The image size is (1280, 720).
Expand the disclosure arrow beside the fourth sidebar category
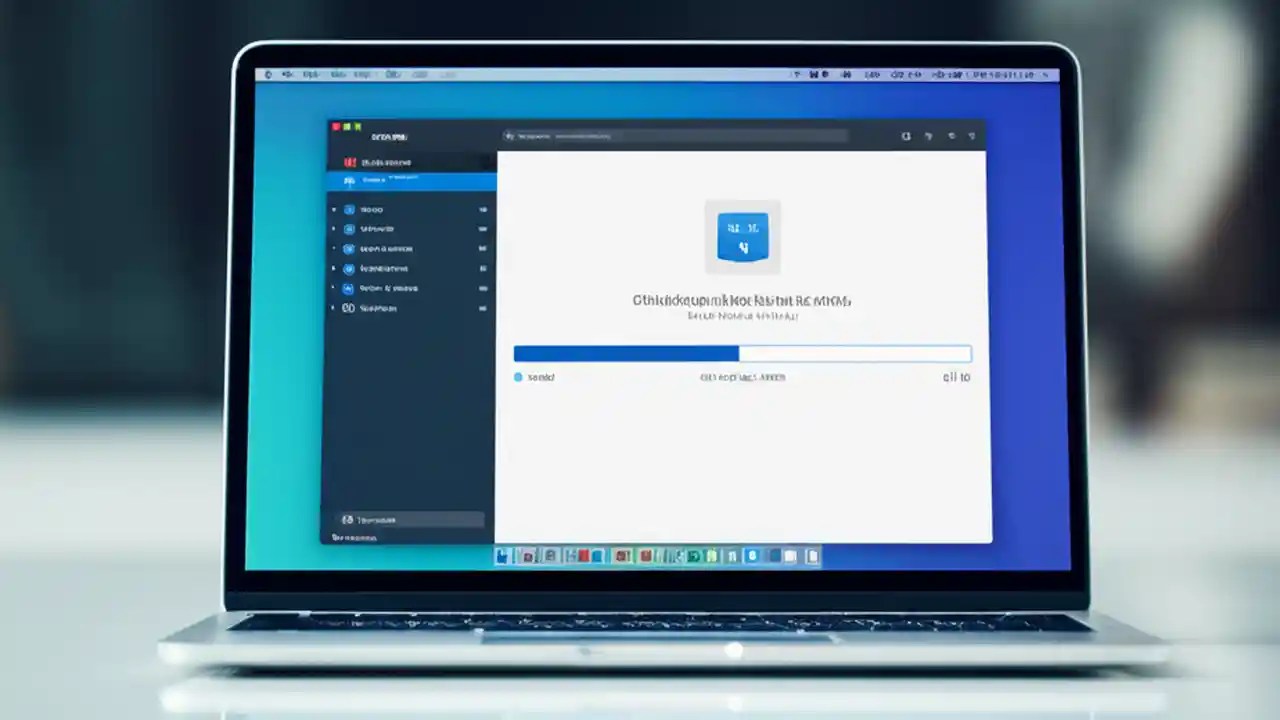click(335, 268)
